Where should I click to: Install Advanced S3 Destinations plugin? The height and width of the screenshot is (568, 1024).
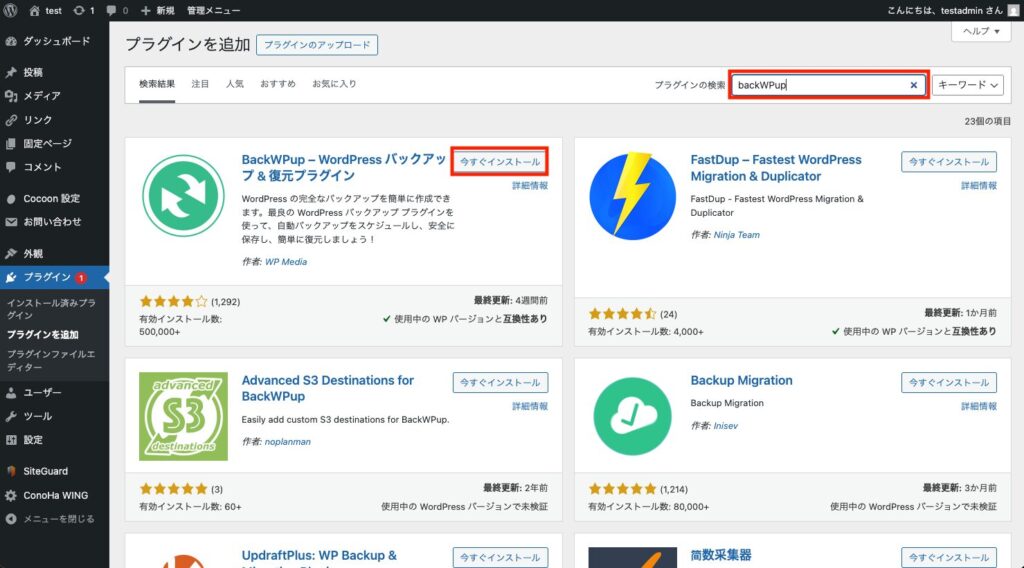point(500,383)
